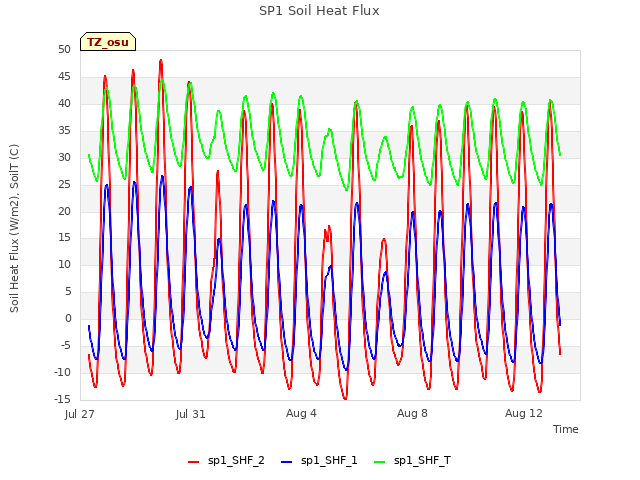The image size is (640, 480).
Task: Click the Soil Heat Flux y-axis label
Action: coord(14,228)
